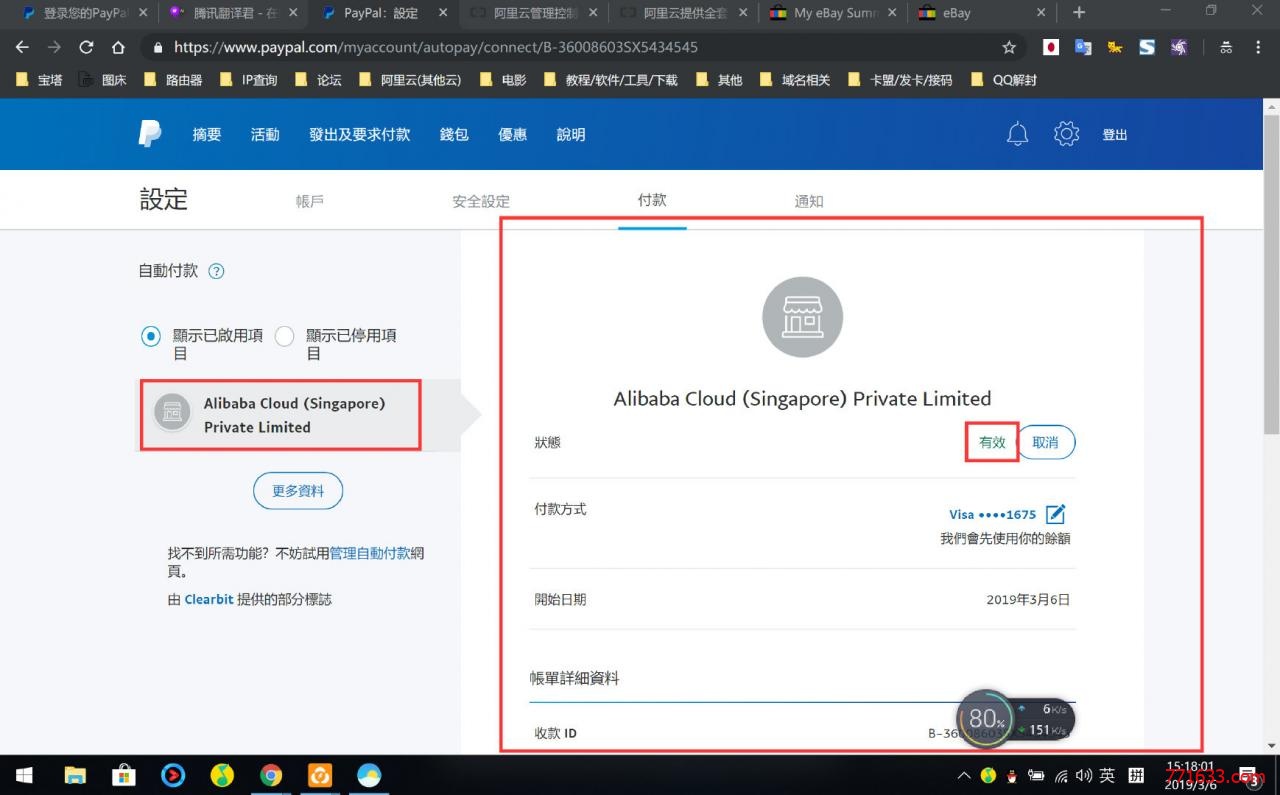Select 顯示已停用項目 radio option
The height and width of the screenshot is (795, 1280).
[x=284, y=336]
